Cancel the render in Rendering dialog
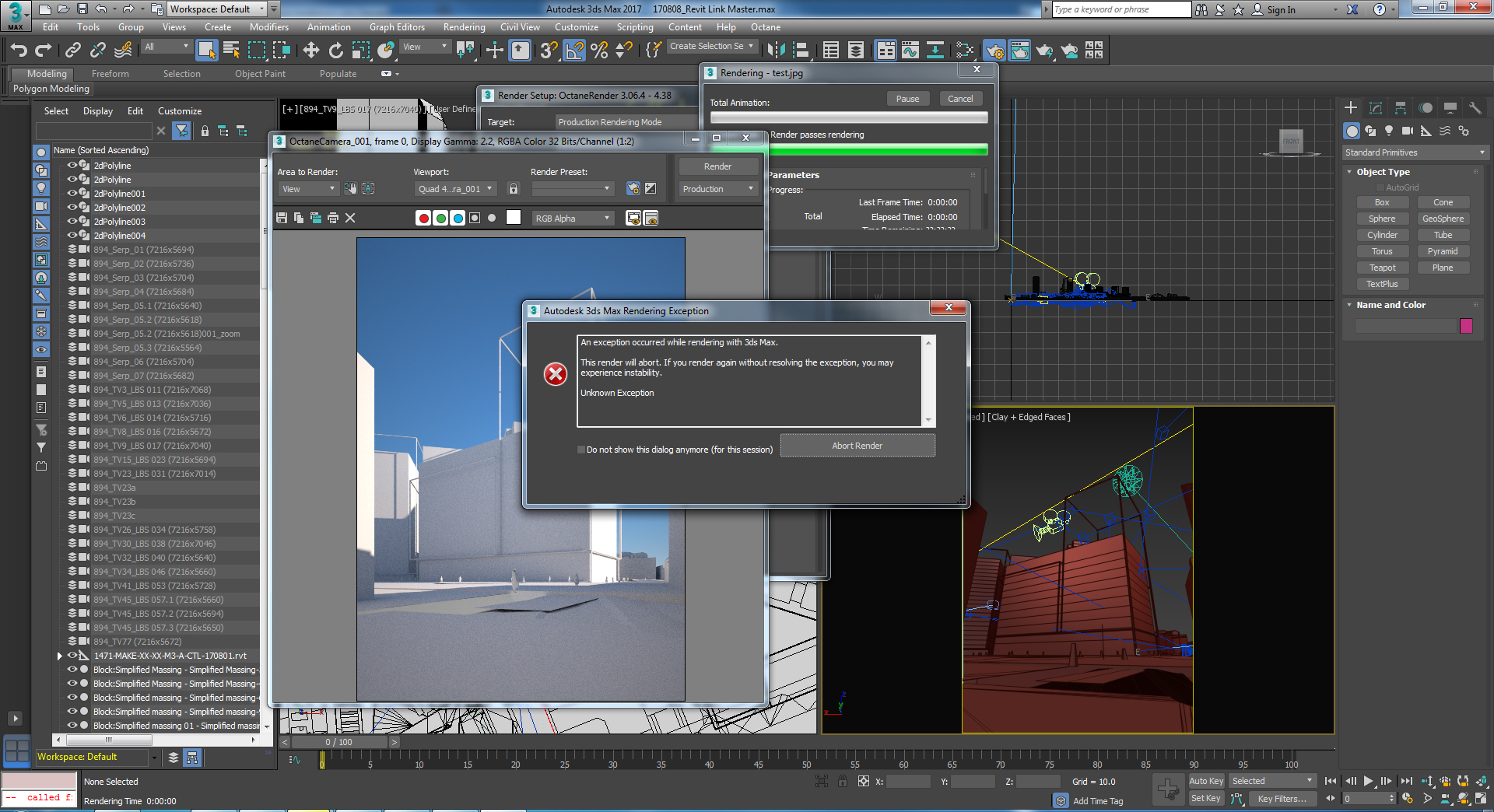The width and height of the screenshot is (1494, 812). (960, 99)
